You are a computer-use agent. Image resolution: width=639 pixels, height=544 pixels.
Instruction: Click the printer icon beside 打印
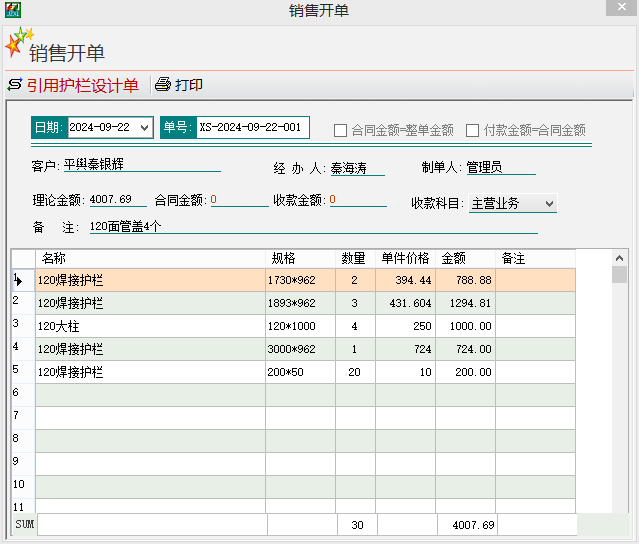(x=163, y=84)
